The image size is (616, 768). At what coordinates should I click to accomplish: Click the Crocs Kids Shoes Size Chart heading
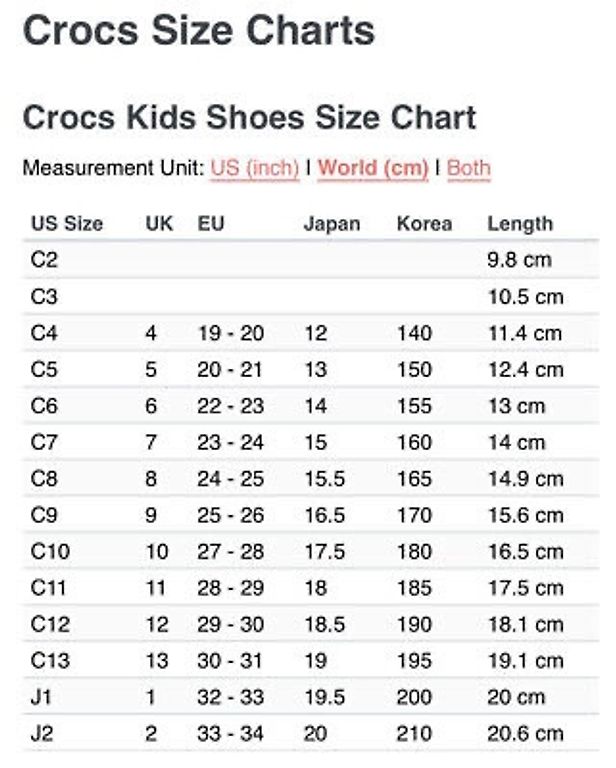[x=249, y=118]
